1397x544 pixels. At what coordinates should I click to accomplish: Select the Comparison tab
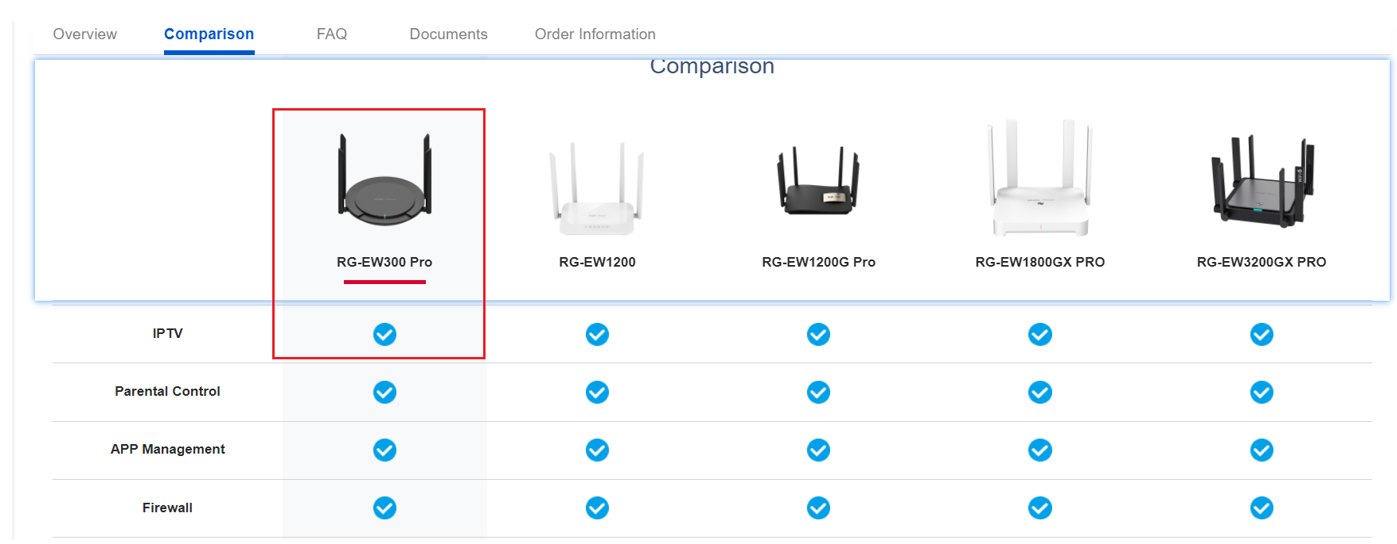209,34
